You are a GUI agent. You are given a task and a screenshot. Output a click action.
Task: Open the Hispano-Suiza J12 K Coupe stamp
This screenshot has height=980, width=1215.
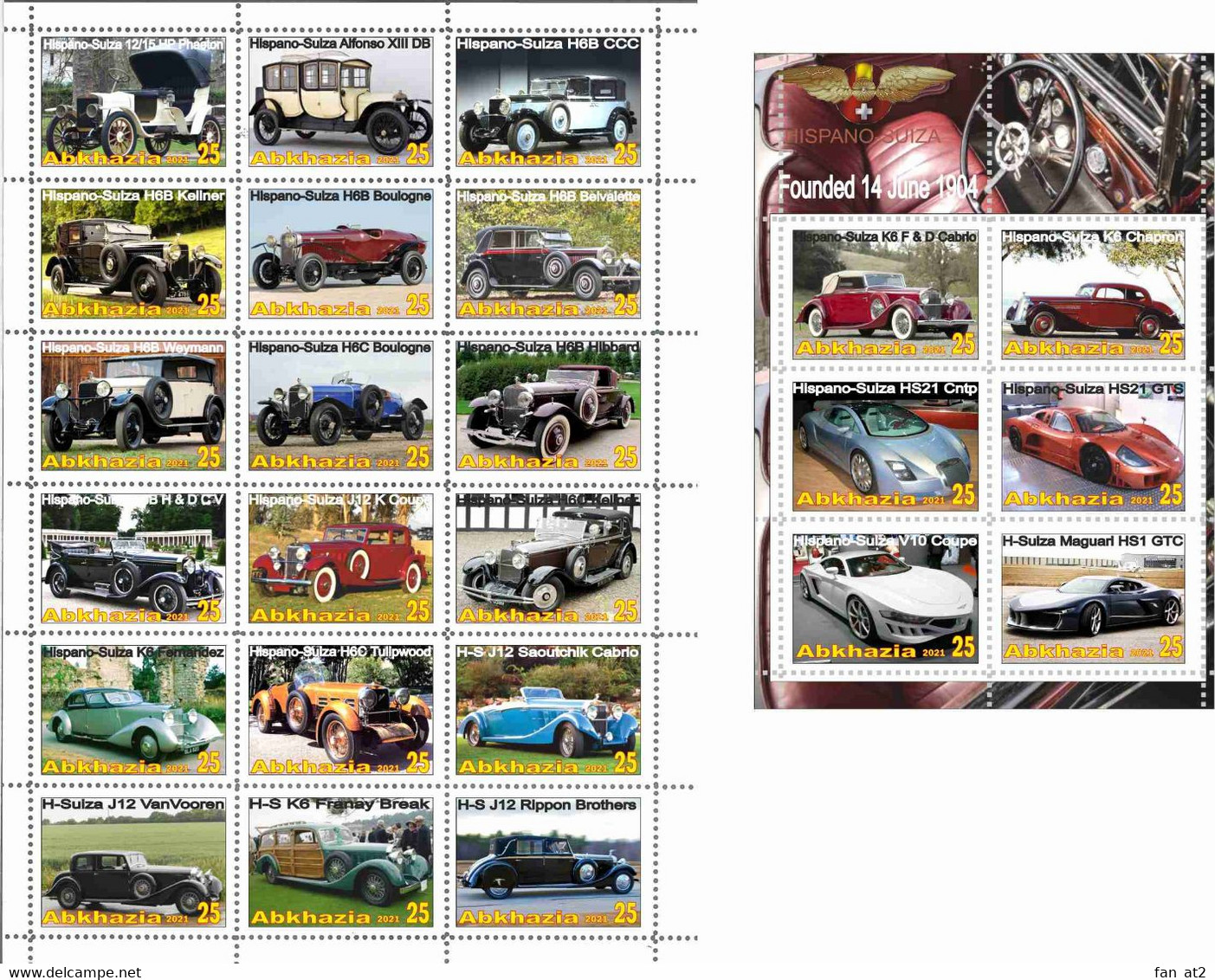tap(340, 558)
